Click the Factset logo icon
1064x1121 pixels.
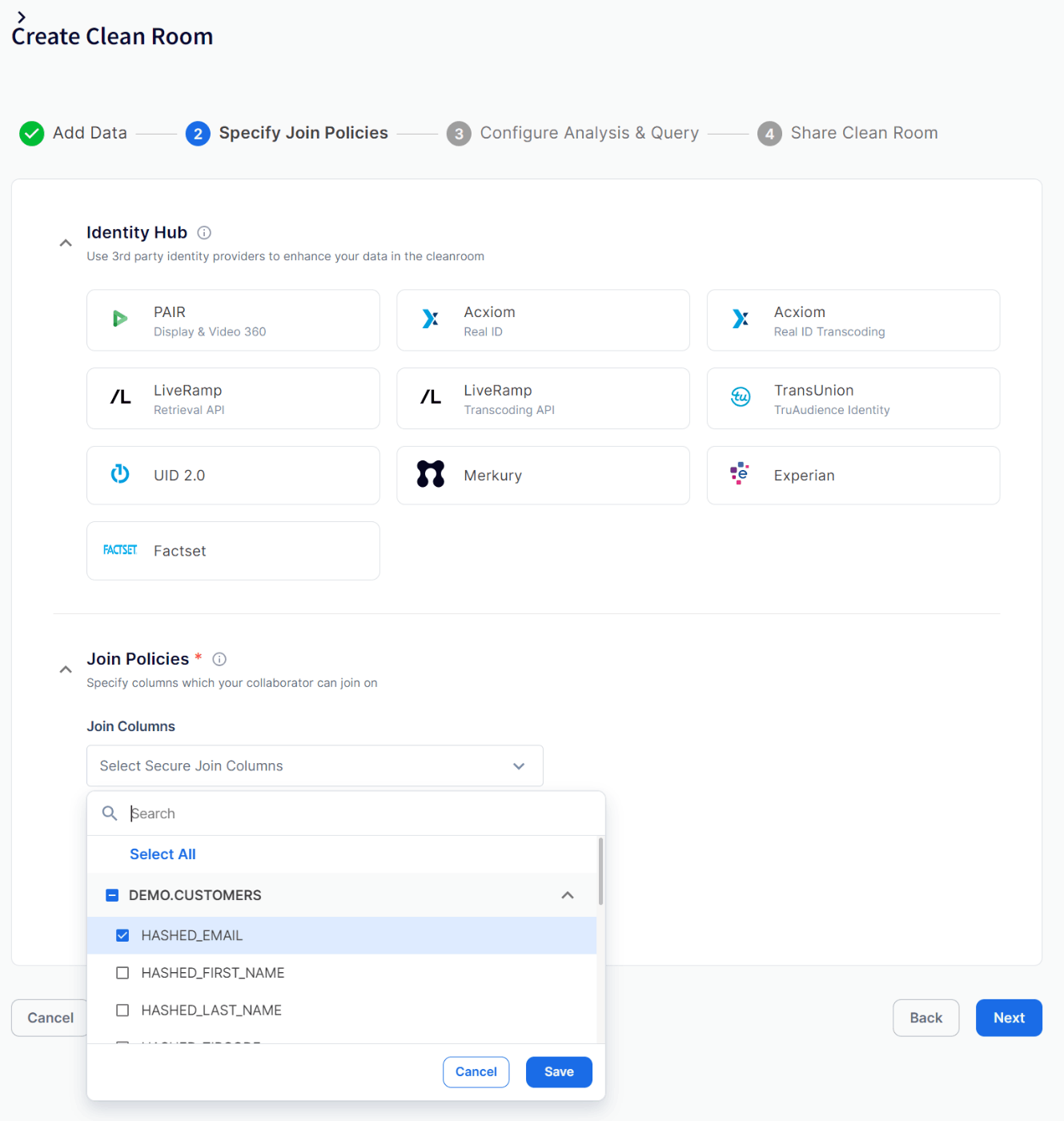pyautogui.click(x=120, y=550)
